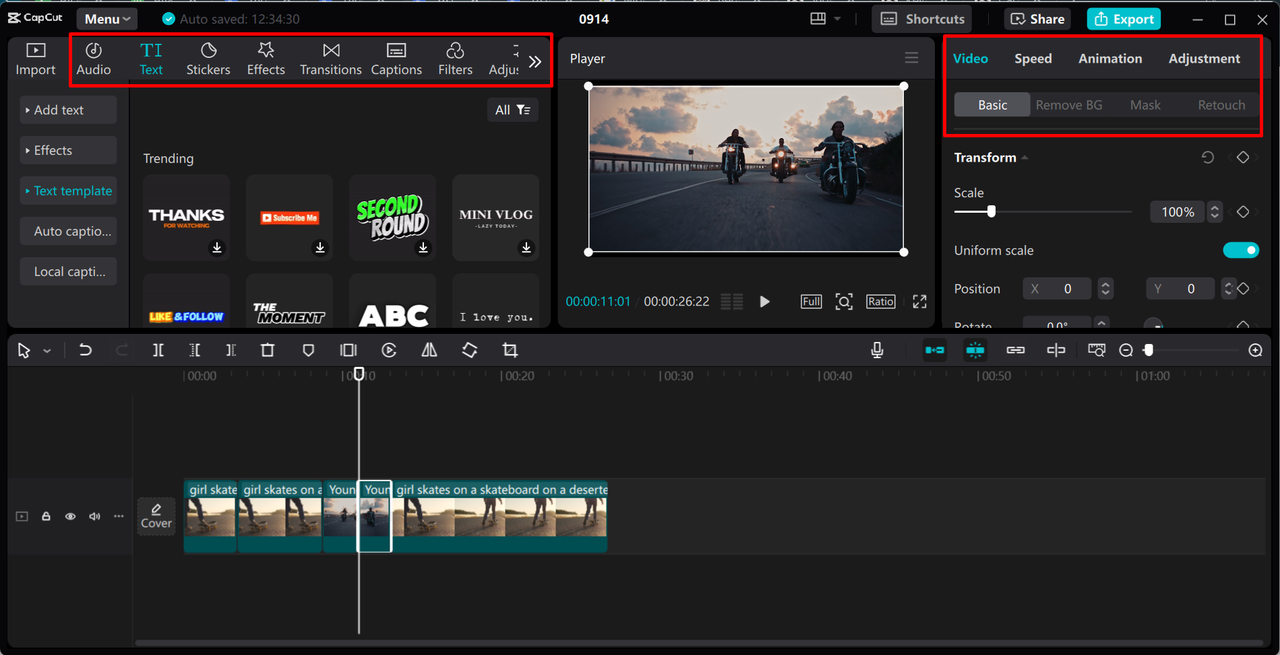
Task: Rotate the selected clip
Action: point(469,350)
